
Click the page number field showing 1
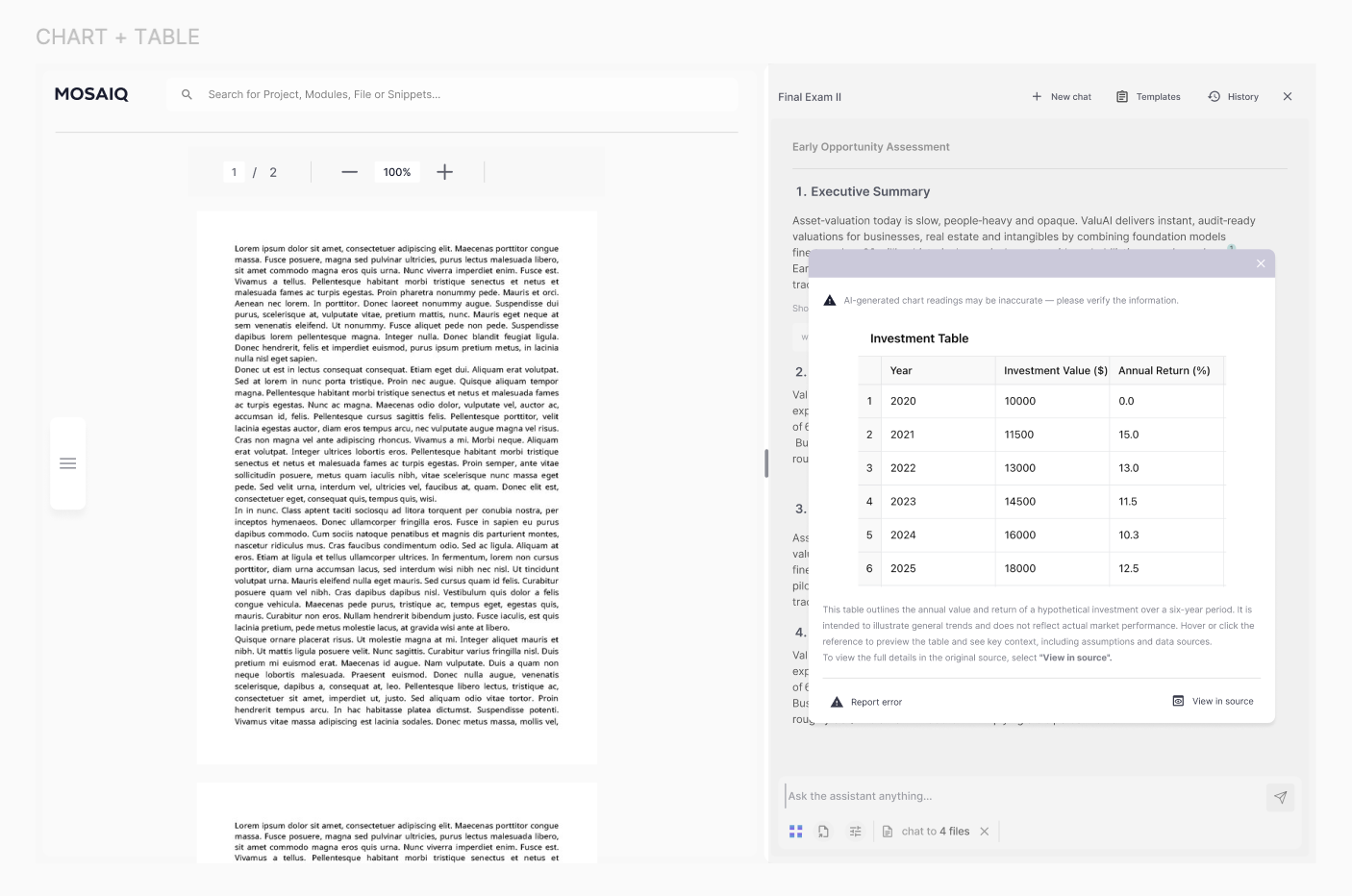pyautogui.click(x=234, y=172)
